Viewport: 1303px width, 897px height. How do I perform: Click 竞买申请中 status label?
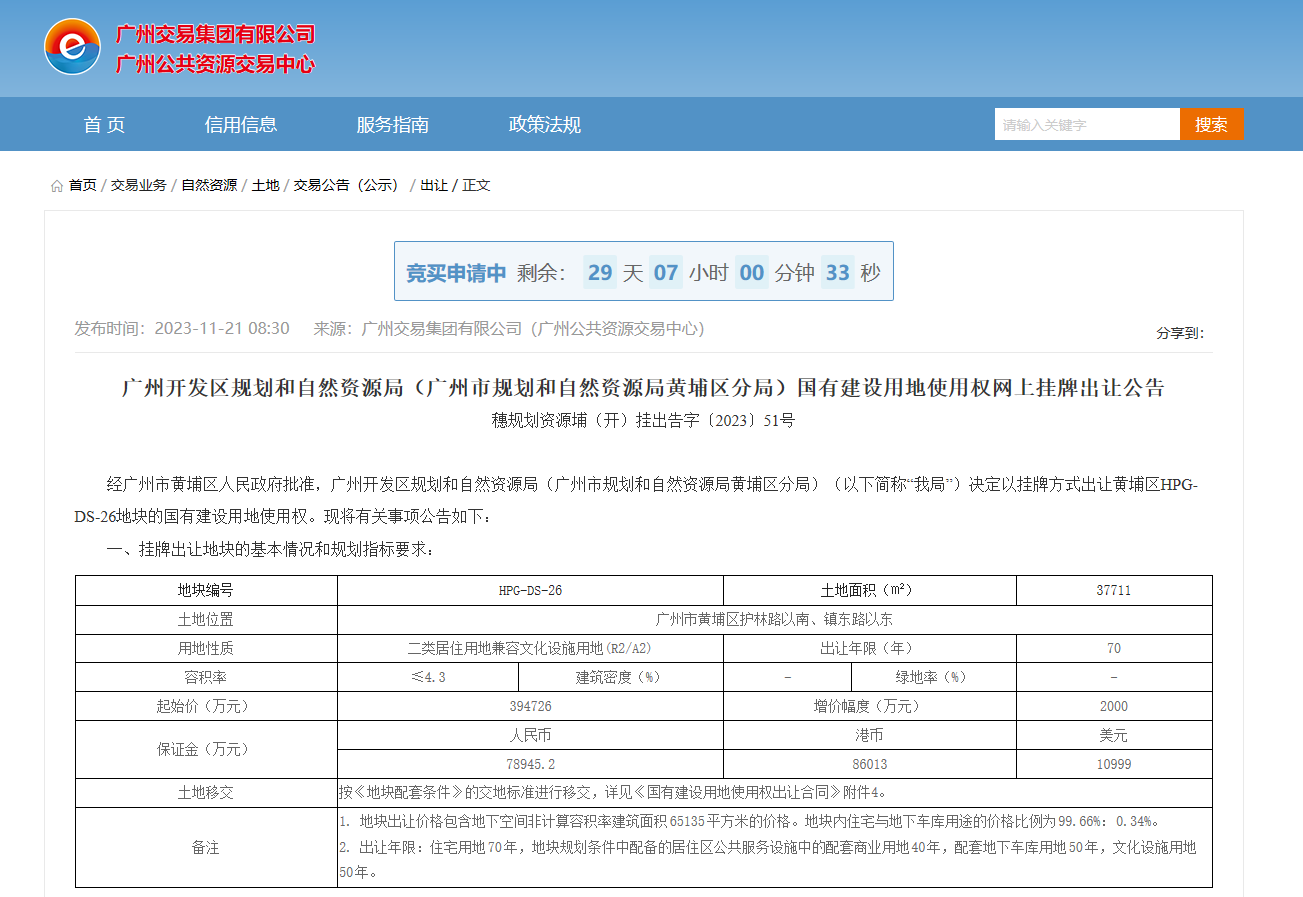coord(455,273)
